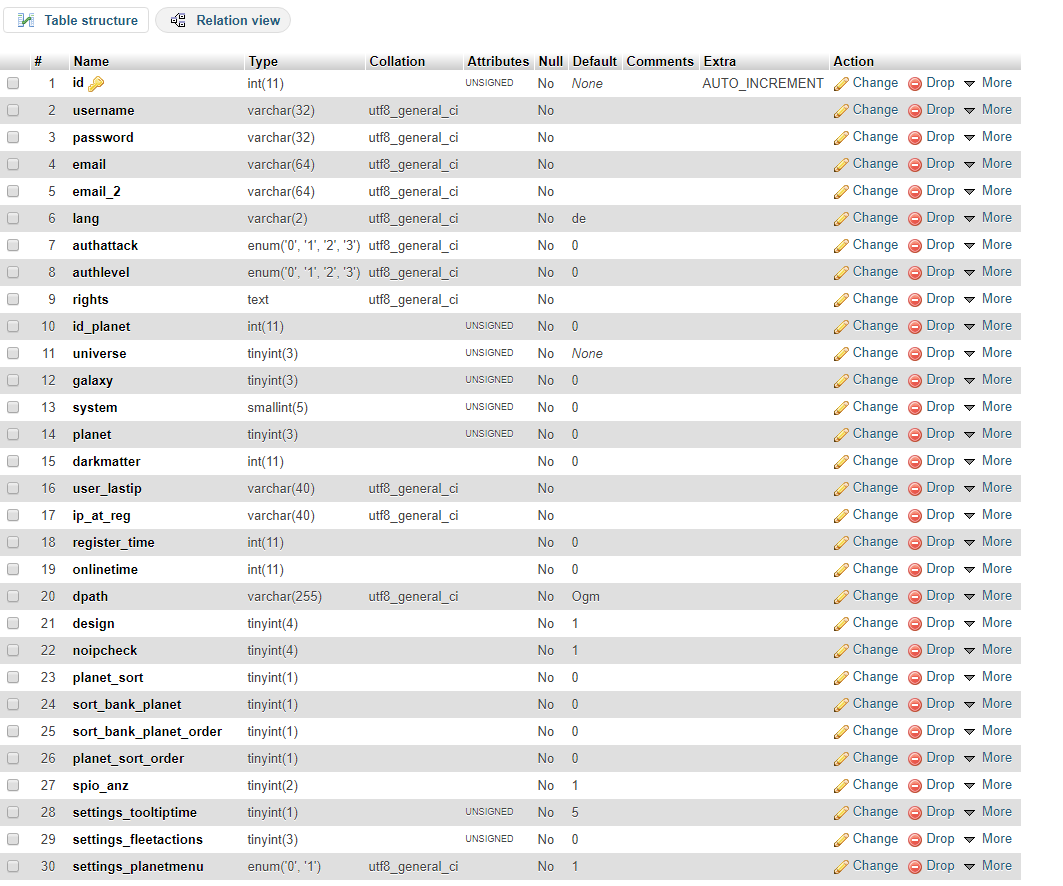Check the settings_fleetactions row checkbox
Screen dimensions: 1063x886
tap(13, 839)
